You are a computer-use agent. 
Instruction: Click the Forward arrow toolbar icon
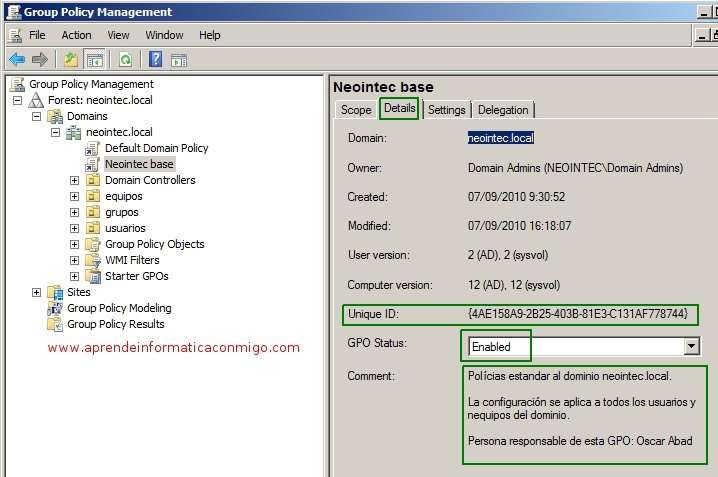(40, 60)
